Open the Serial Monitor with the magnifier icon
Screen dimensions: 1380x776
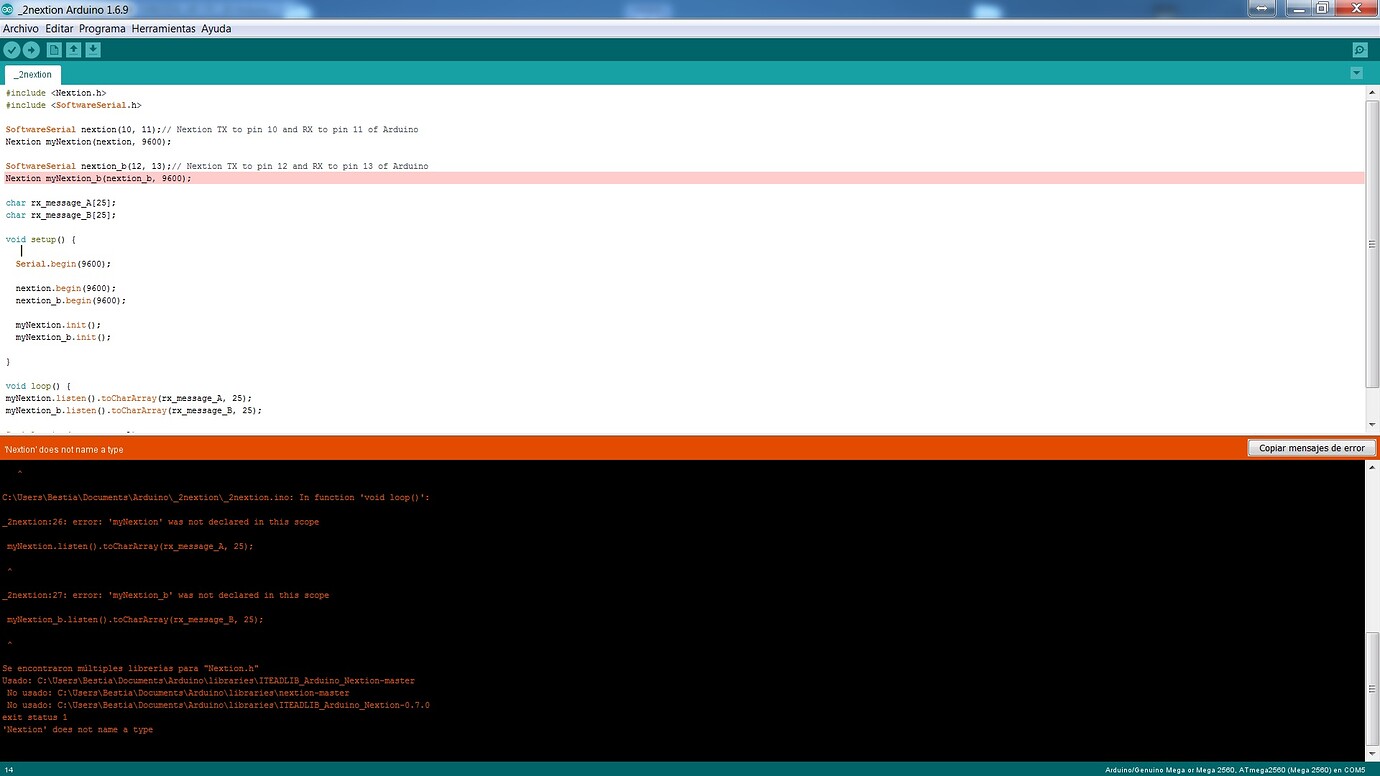pyautogui.click(x=1359, y=49)
